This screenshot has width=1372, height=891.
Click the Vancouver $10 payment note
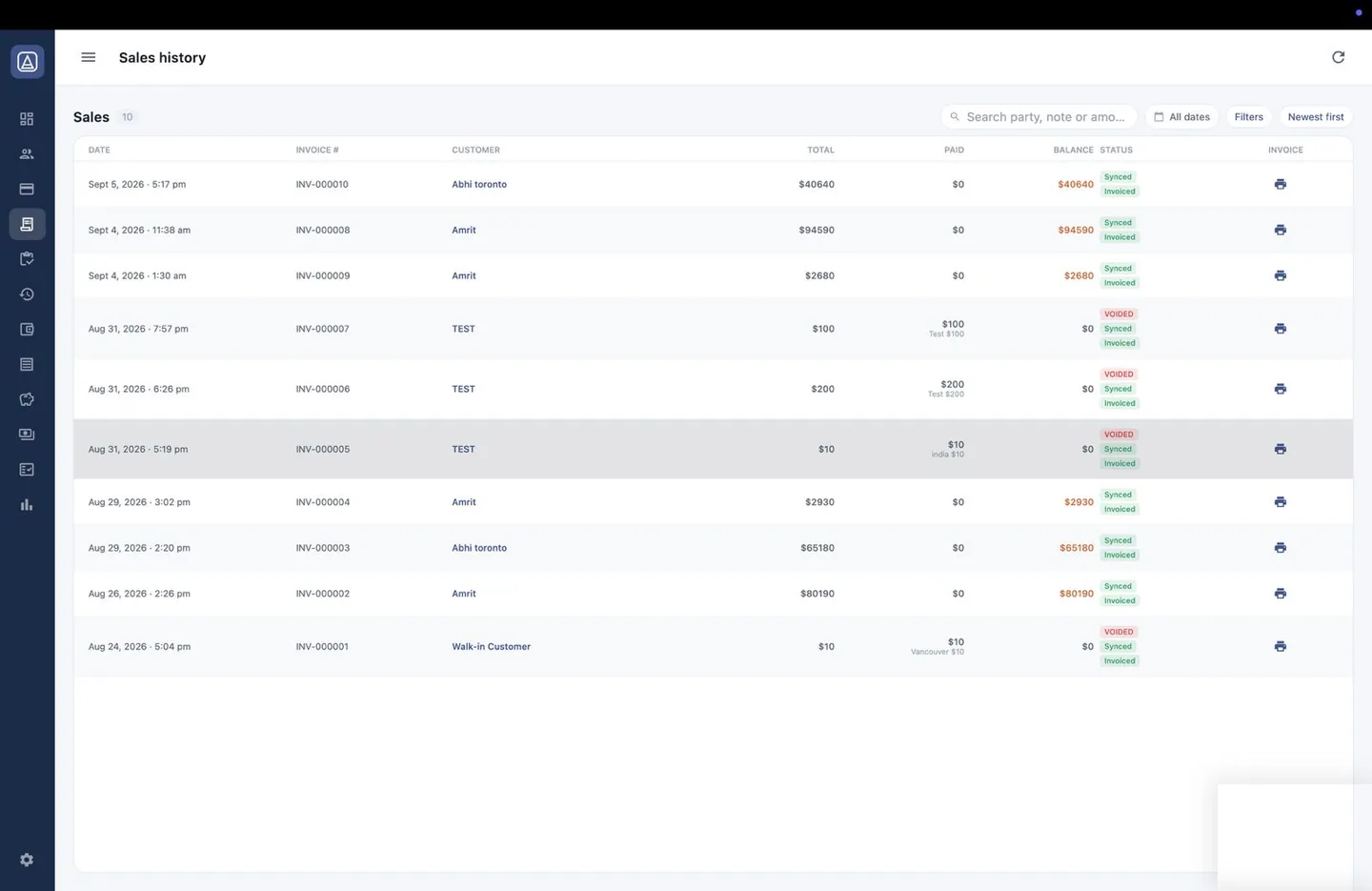938,652
